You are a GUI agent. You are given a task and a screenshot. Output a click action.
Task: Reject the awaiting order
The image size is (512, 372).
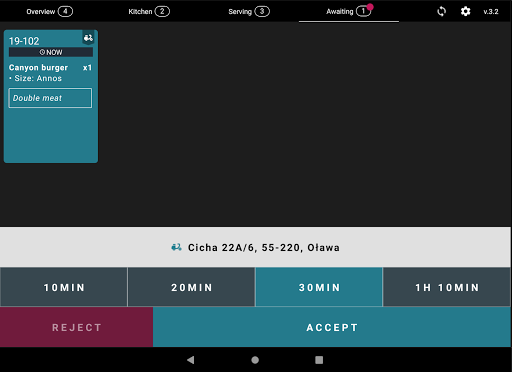point(76,327)
